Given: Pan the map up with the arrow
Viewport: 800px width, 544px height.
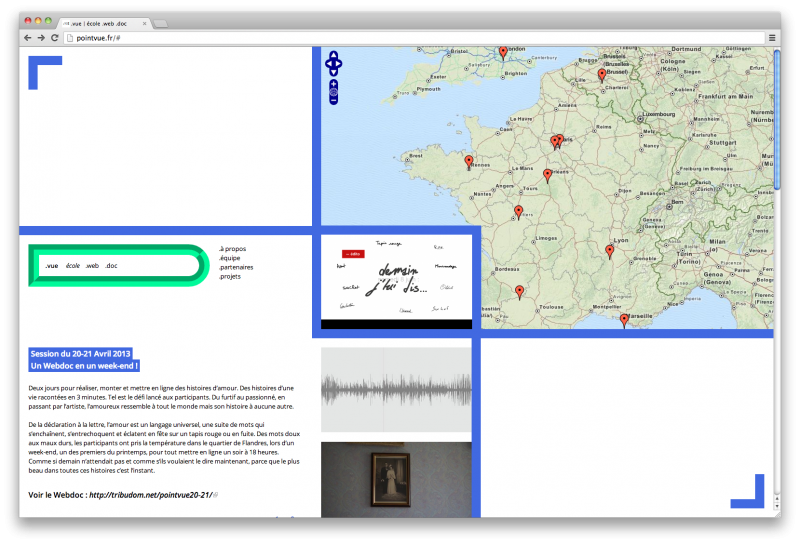Looking at the screenshot, I should click(333, 55).
